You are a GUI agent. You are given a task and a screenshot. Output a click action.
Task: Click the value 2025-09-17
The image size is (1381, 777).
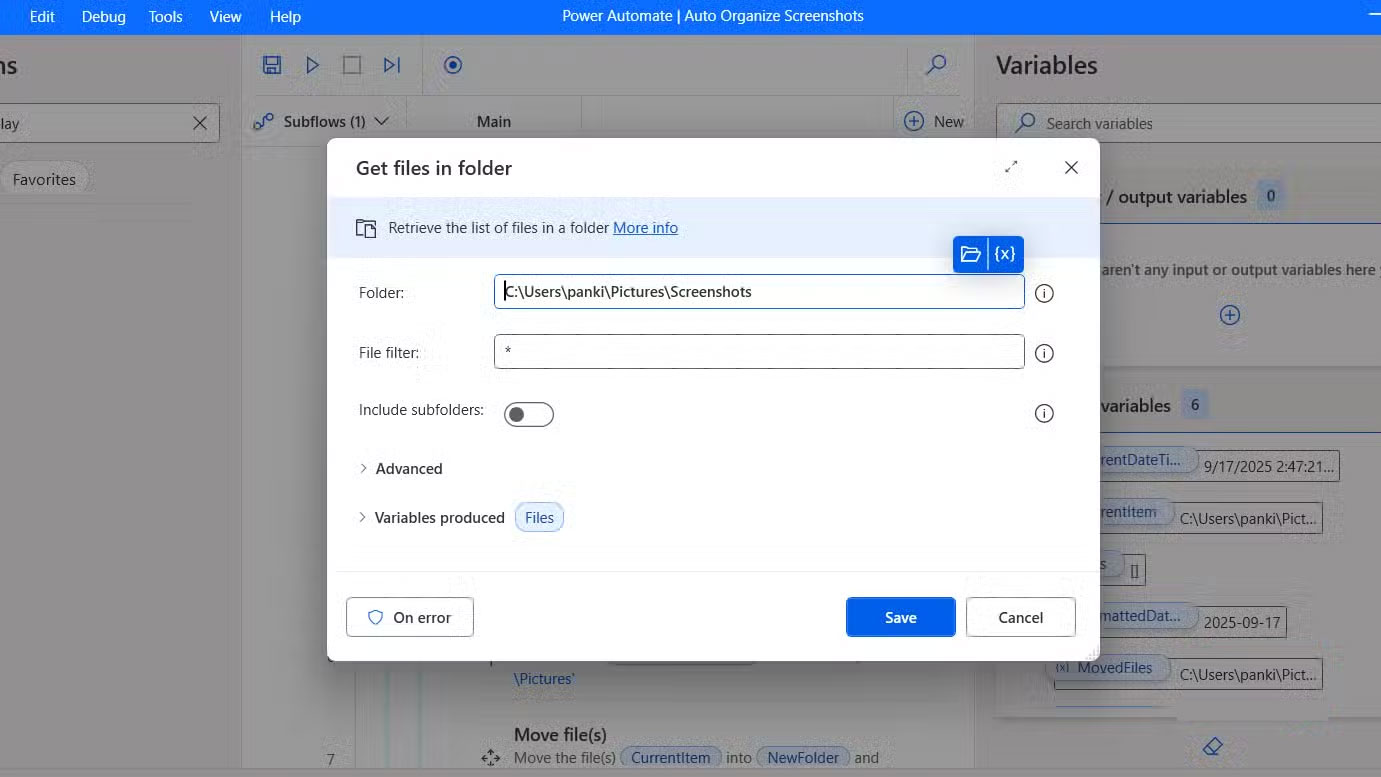tap(1242, 621)
